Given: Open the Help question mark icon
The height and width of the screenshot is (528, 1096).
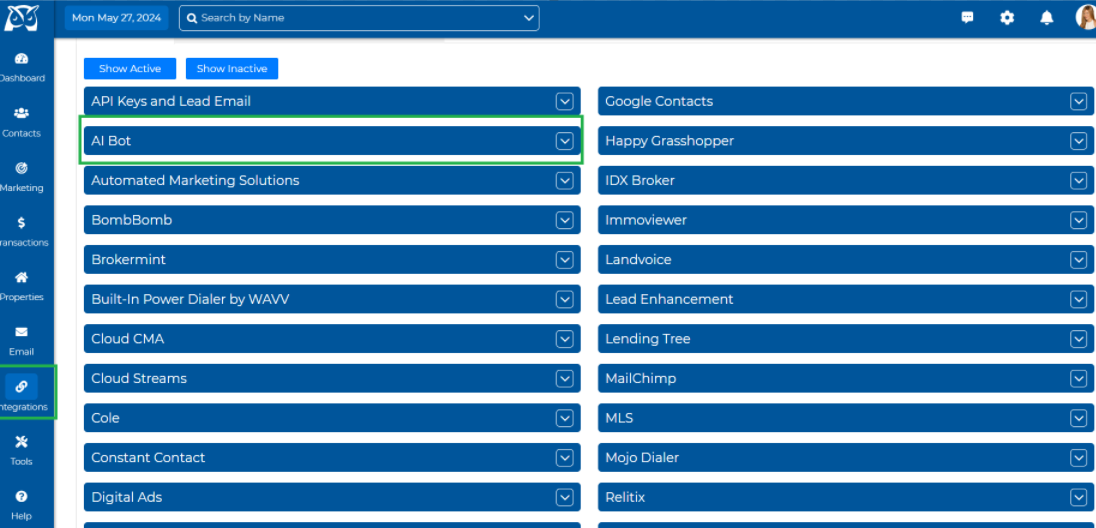Looking at the screenshot, I should click(x=21, y=497).
